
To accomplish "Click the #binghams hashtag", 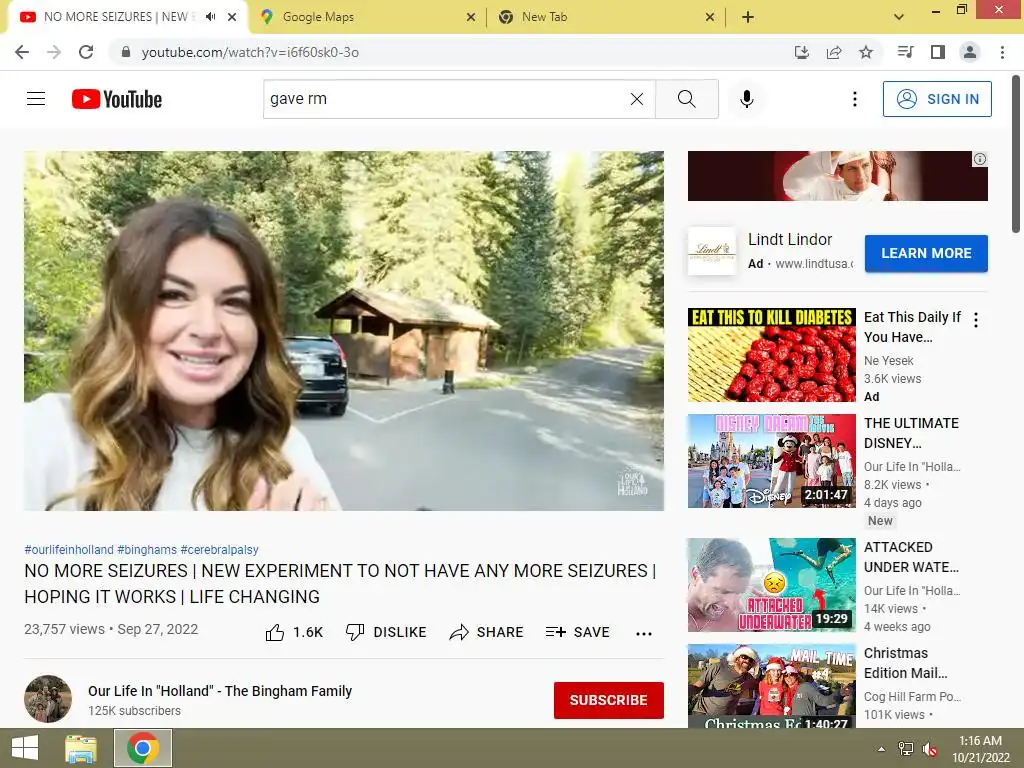I will [147, 550].
